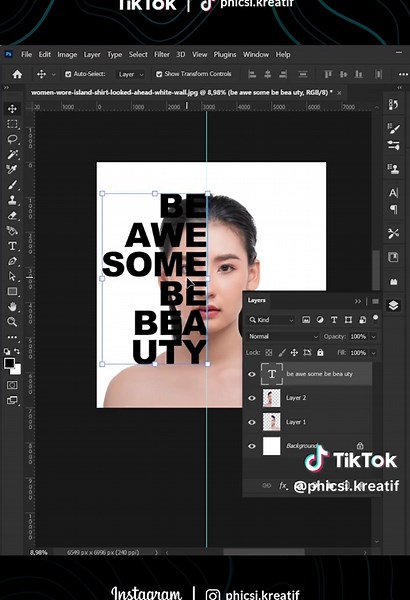Click the Align top edges icon
The width and height of the screenshot is (410, 600).
click(328, 74)
